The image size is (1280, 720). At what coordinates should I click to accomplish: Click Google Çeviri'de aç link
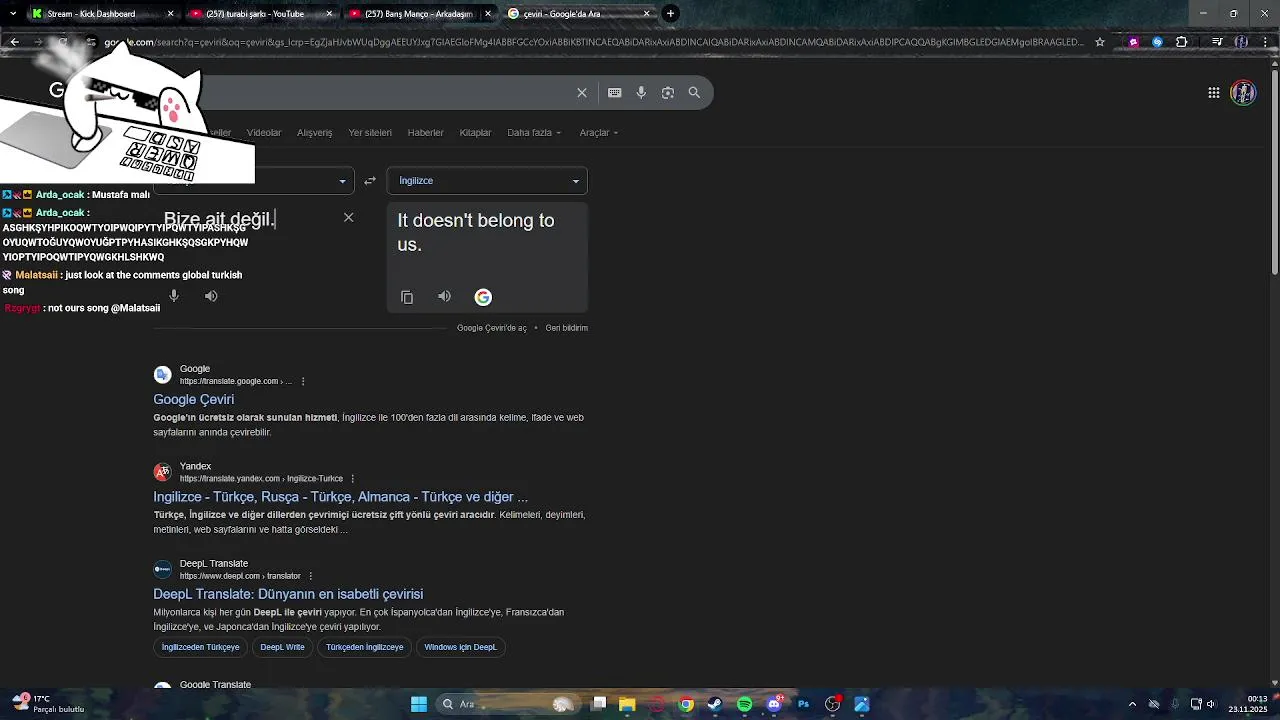[491, 328]
